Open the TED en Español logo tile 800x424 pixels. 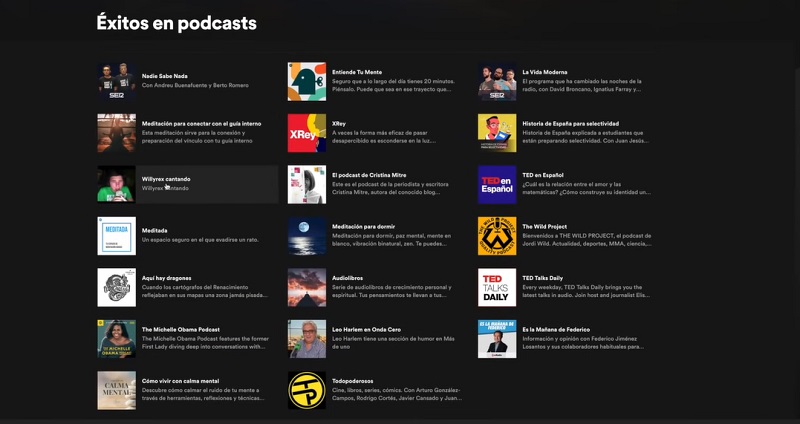(497, 185)
